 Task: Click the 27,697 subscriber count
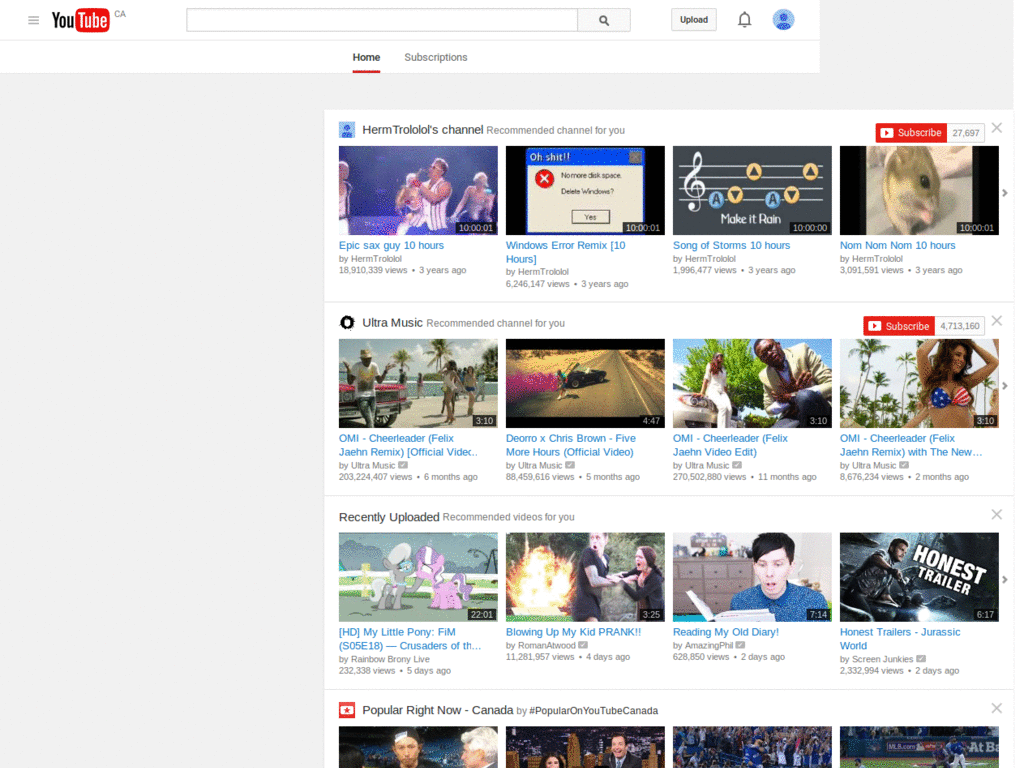[965, 133]
